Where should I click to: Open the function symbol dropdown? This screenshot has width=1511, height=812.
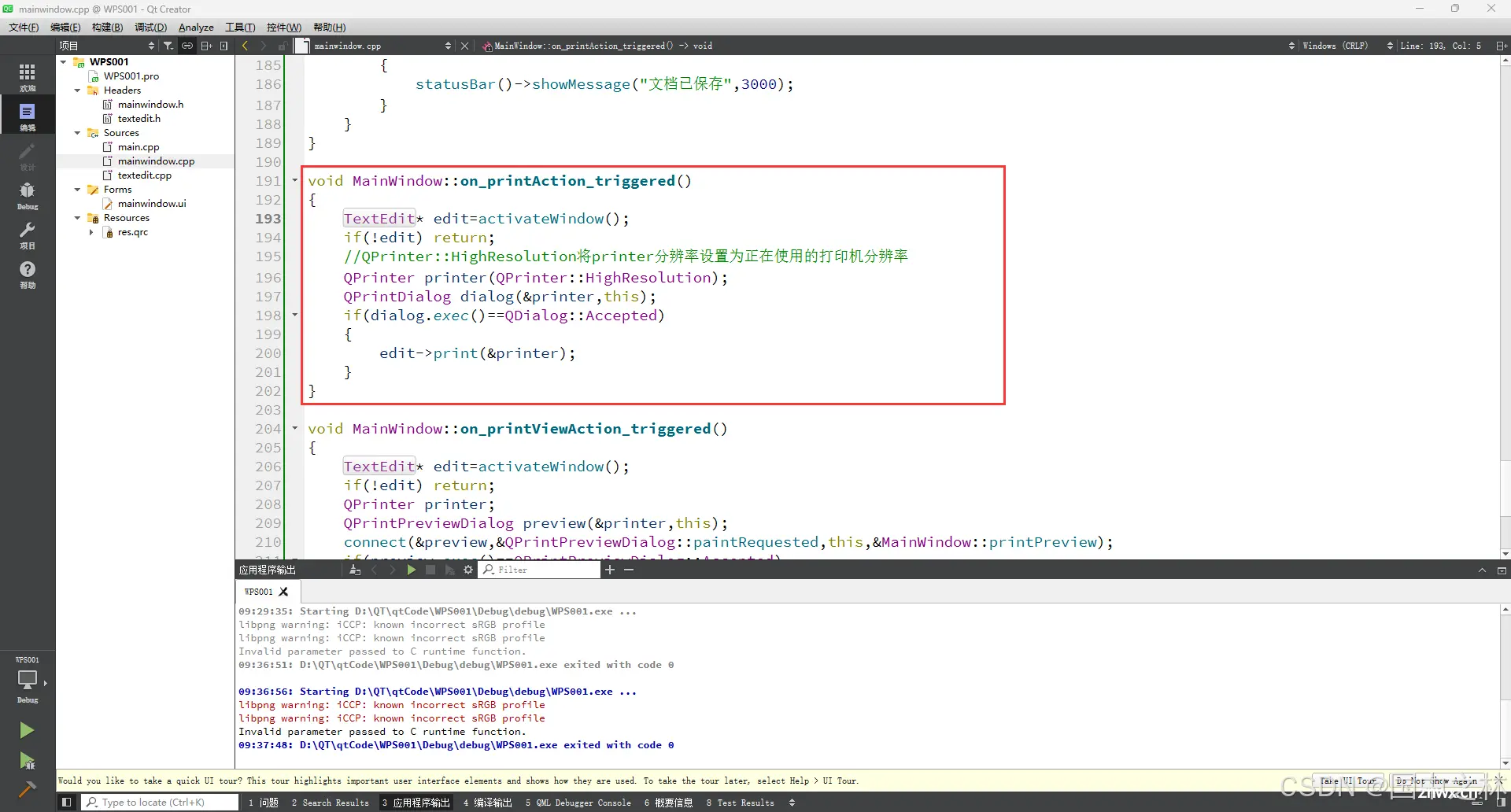pyautogui.click(x=888, y=46)
